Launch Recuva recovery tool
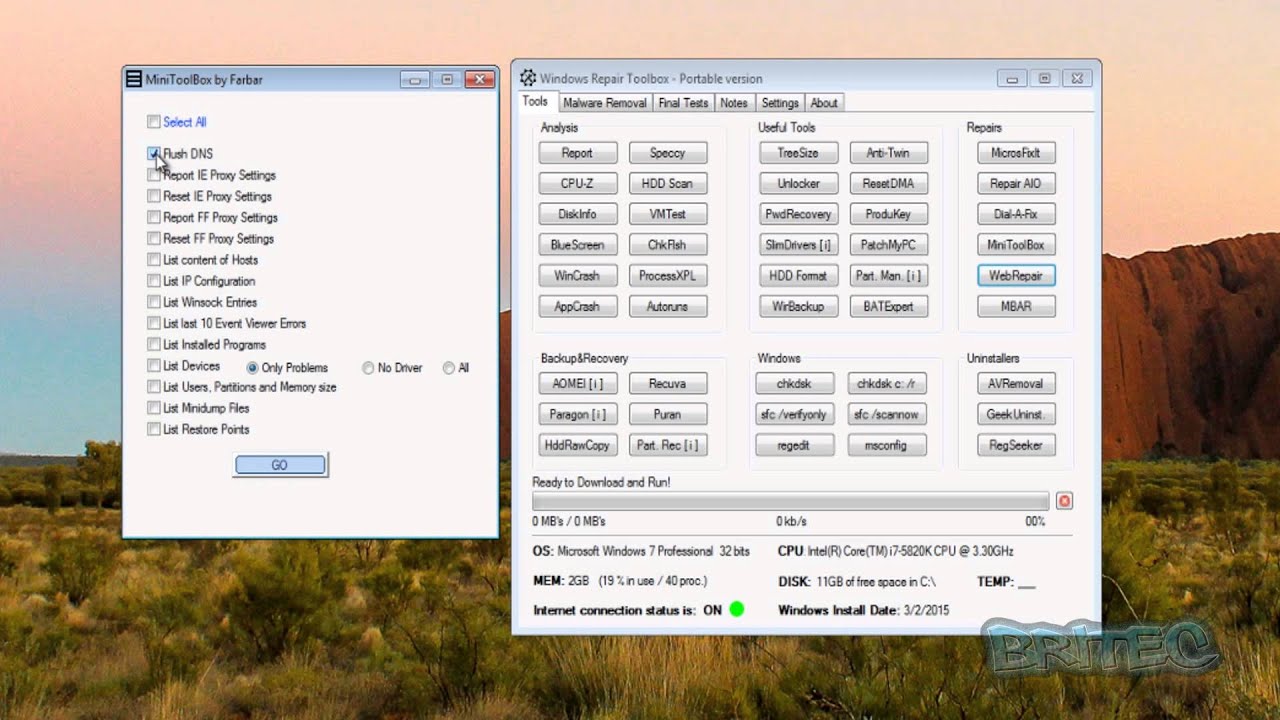The width and height of the screenshot is (1280, 720). 668,384
